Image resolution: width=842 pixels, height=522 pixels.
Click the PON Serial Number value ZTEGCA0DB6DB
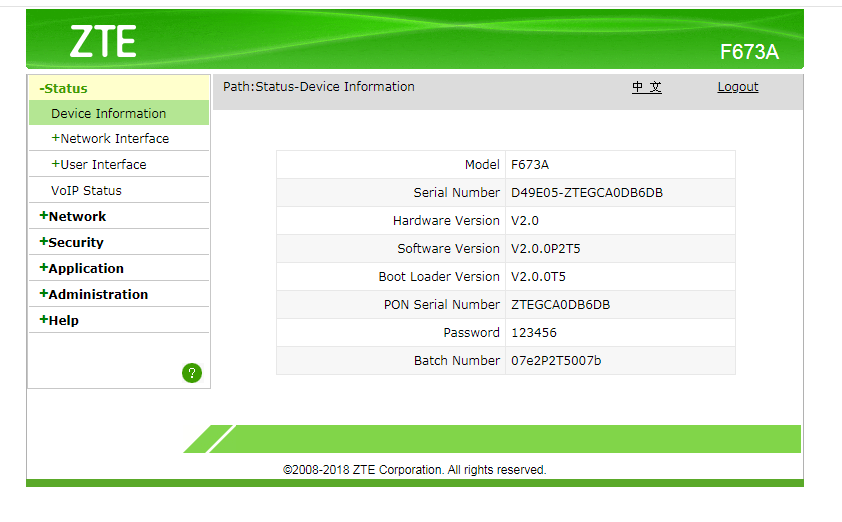tap(561, 304)
